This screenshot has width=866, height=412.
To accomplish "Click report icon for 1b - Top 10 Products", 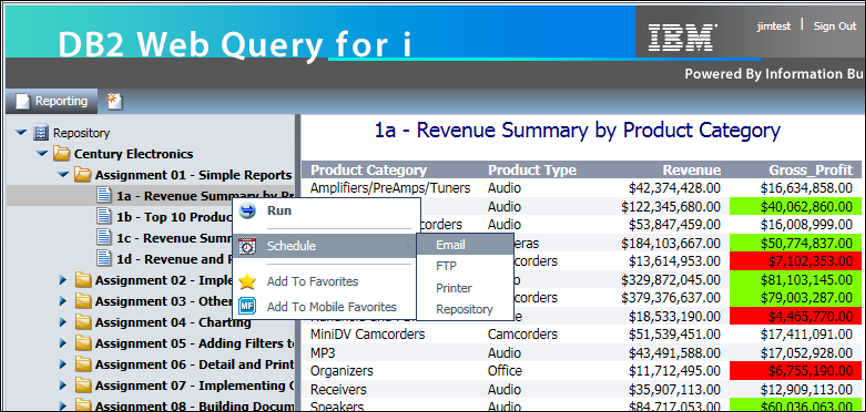I will coord(104,216).
